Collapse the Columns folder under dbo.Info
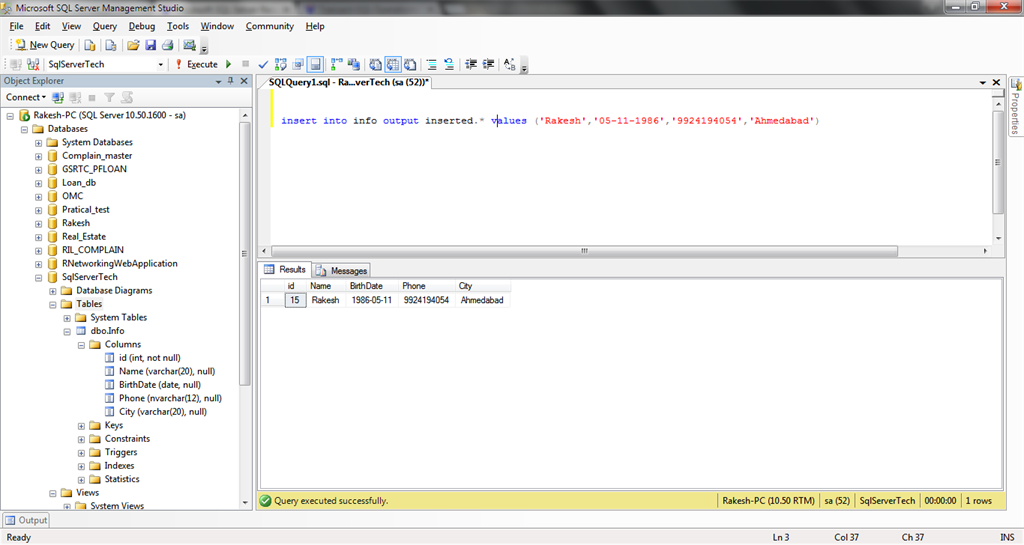This screenshot has width=1024, height=545. pyautogui.click(x=81, y=344)
